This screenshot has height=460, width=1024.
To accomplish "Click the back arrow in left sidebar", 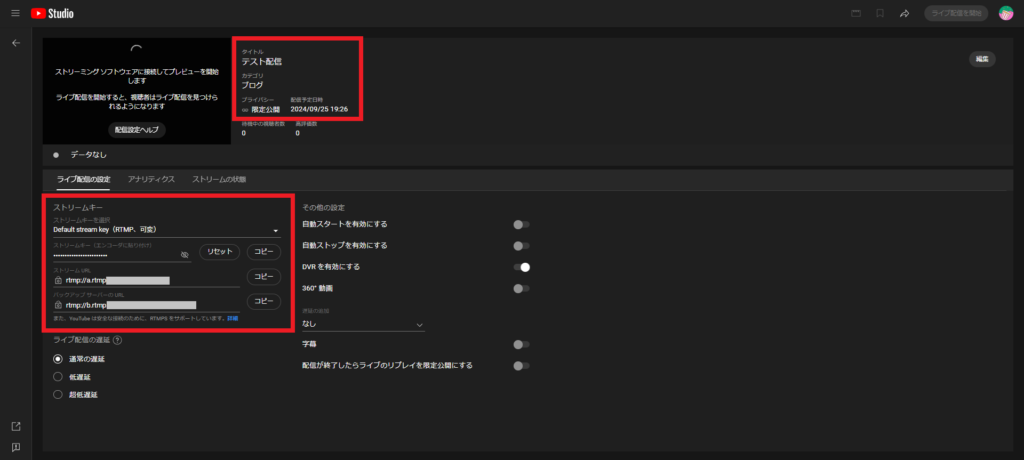I will [15, 44].
